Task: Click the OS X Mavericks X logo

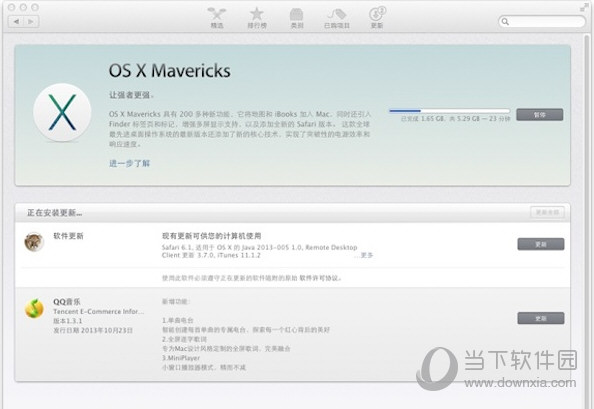Action: point(62,112)
